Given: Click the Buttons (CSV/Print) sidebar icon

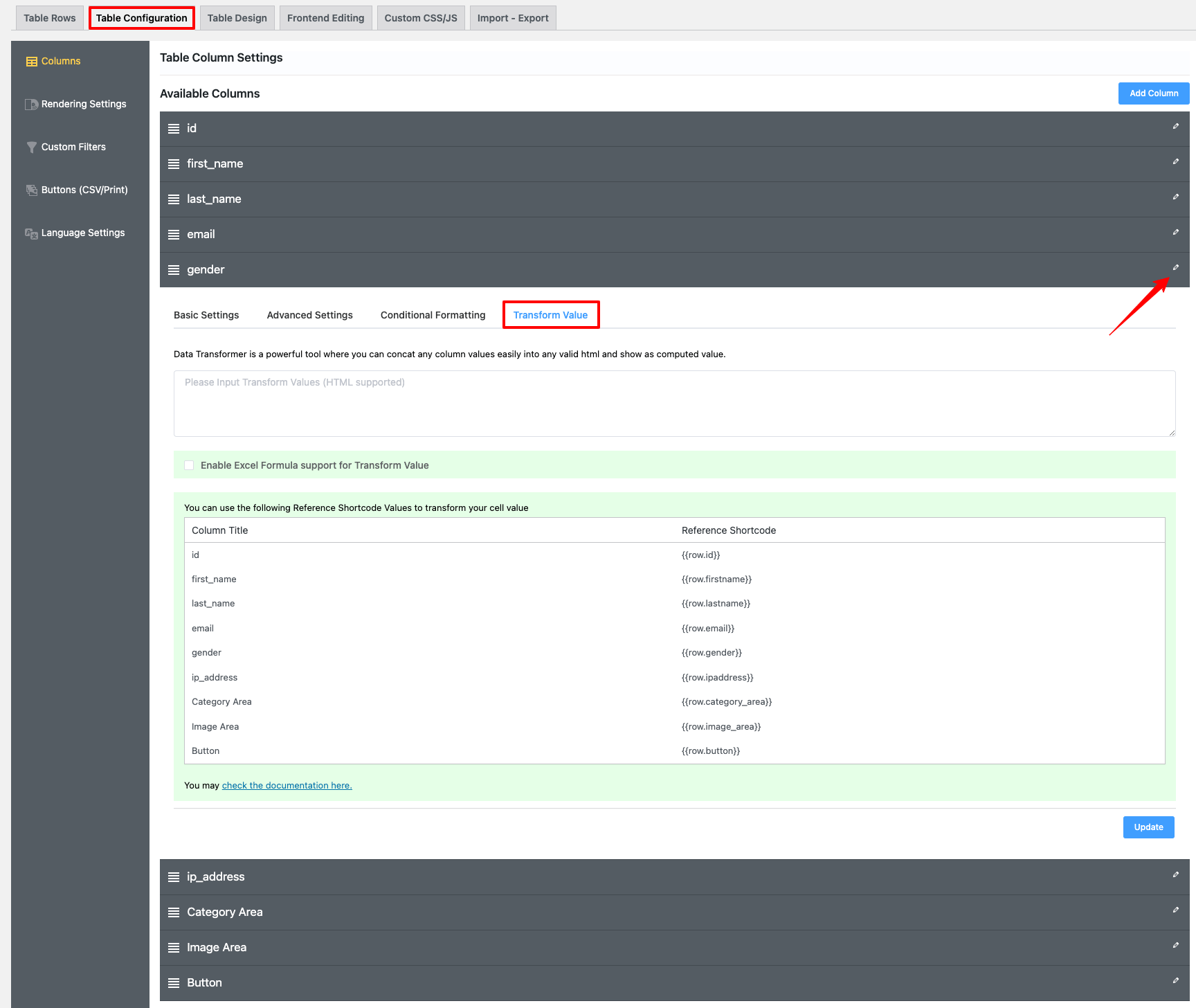Looking at the screenshot, I should [x=32, y=190].
